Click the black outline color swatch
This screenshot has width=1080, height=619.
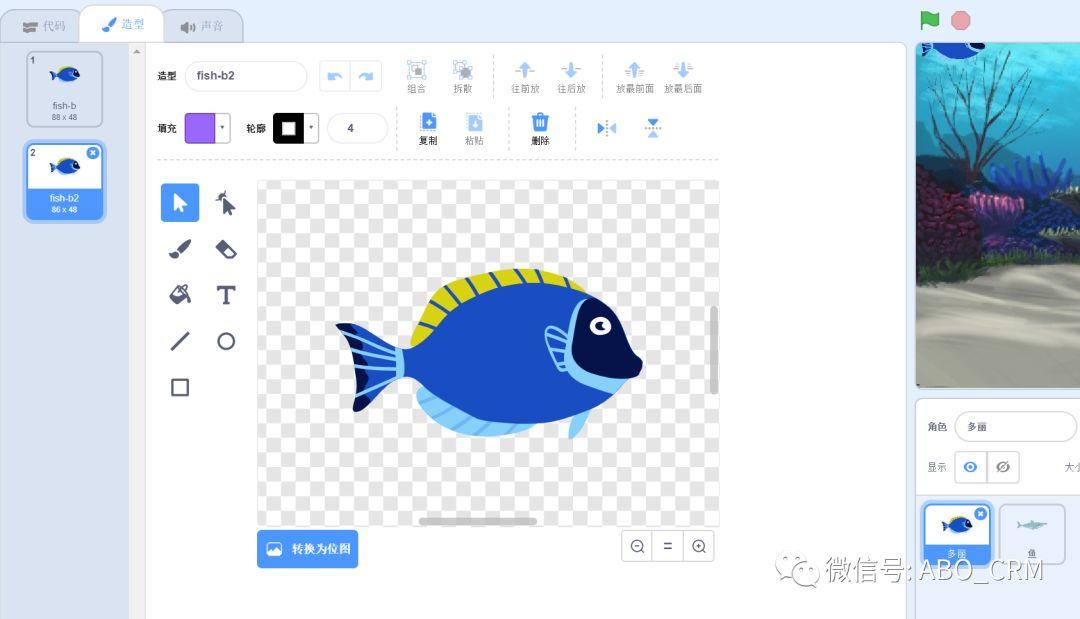coord(289,128)
